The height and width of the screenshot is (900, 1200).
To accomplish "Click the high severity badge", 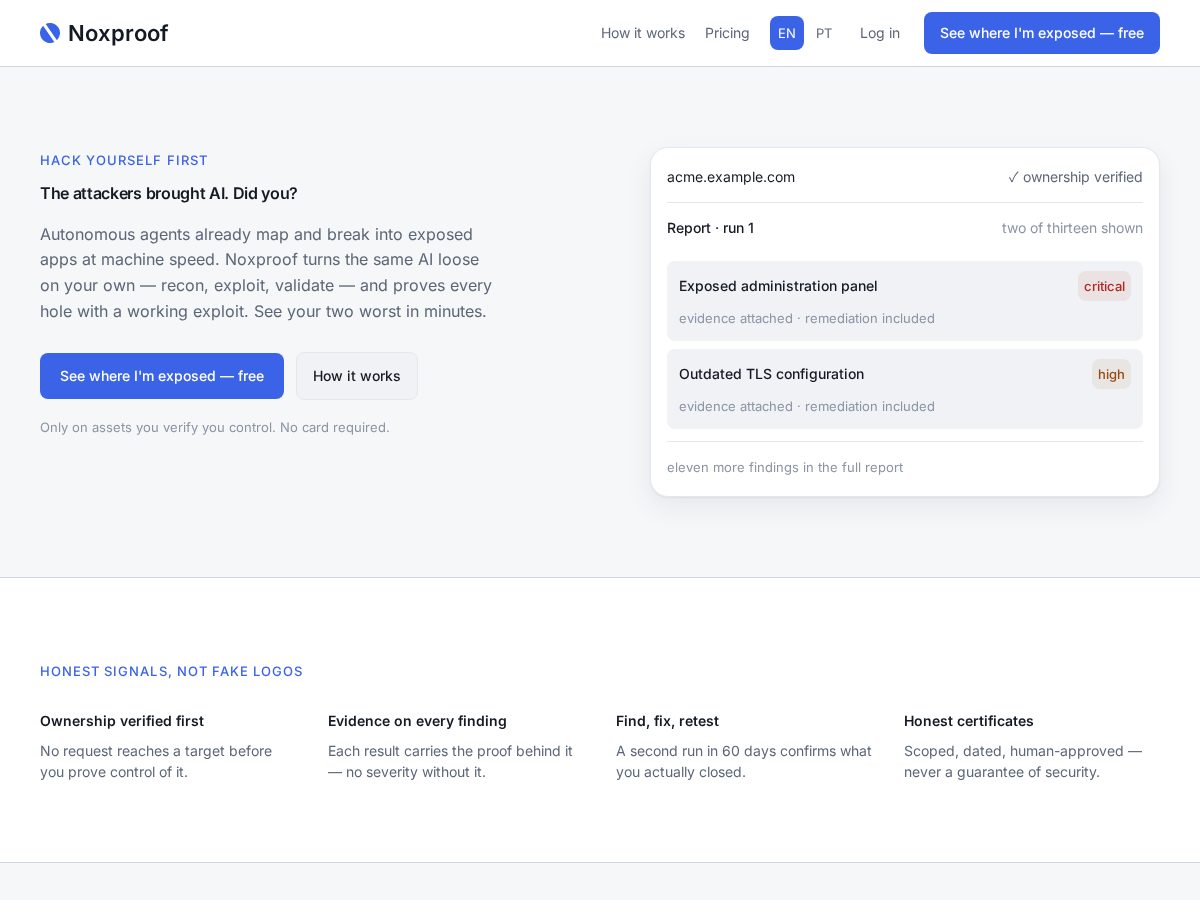I will (x=1111, y=374).
